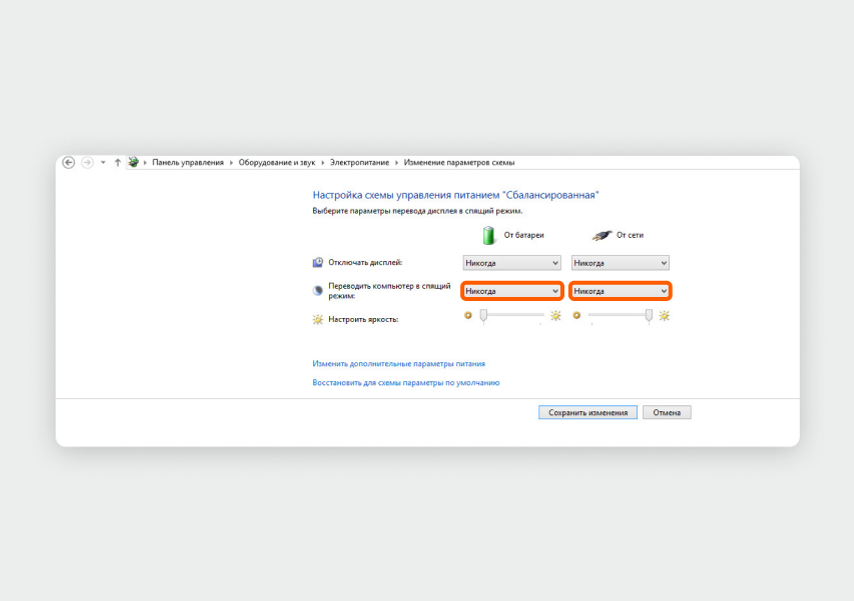The image size is (854, 601).
Task: Open "Оборудование и звук" breadcrumb
Action: point(277,162)
